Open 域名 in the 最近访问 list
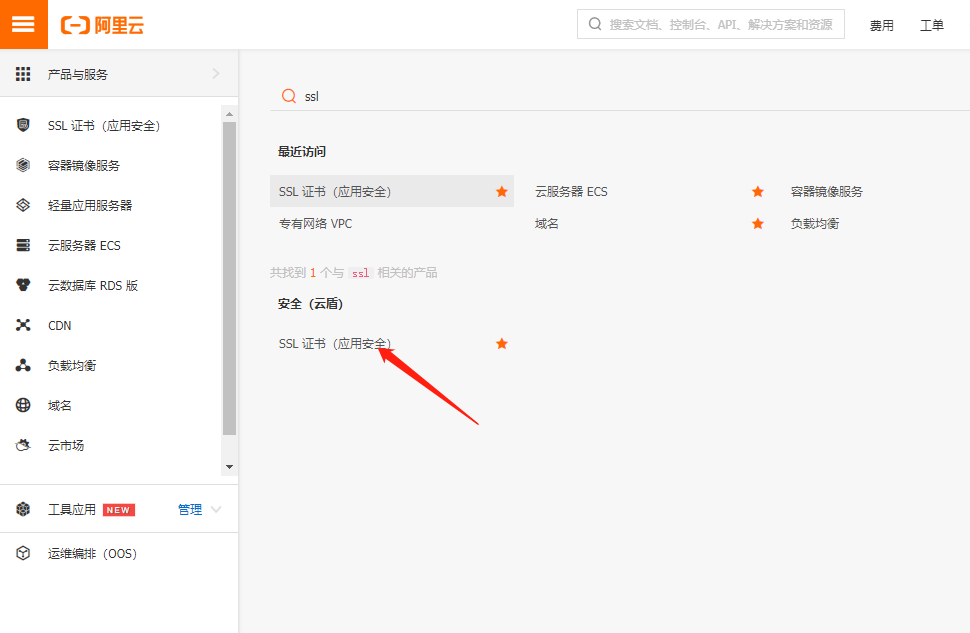The height and width of the screenshot is (633, 970). 546,223
